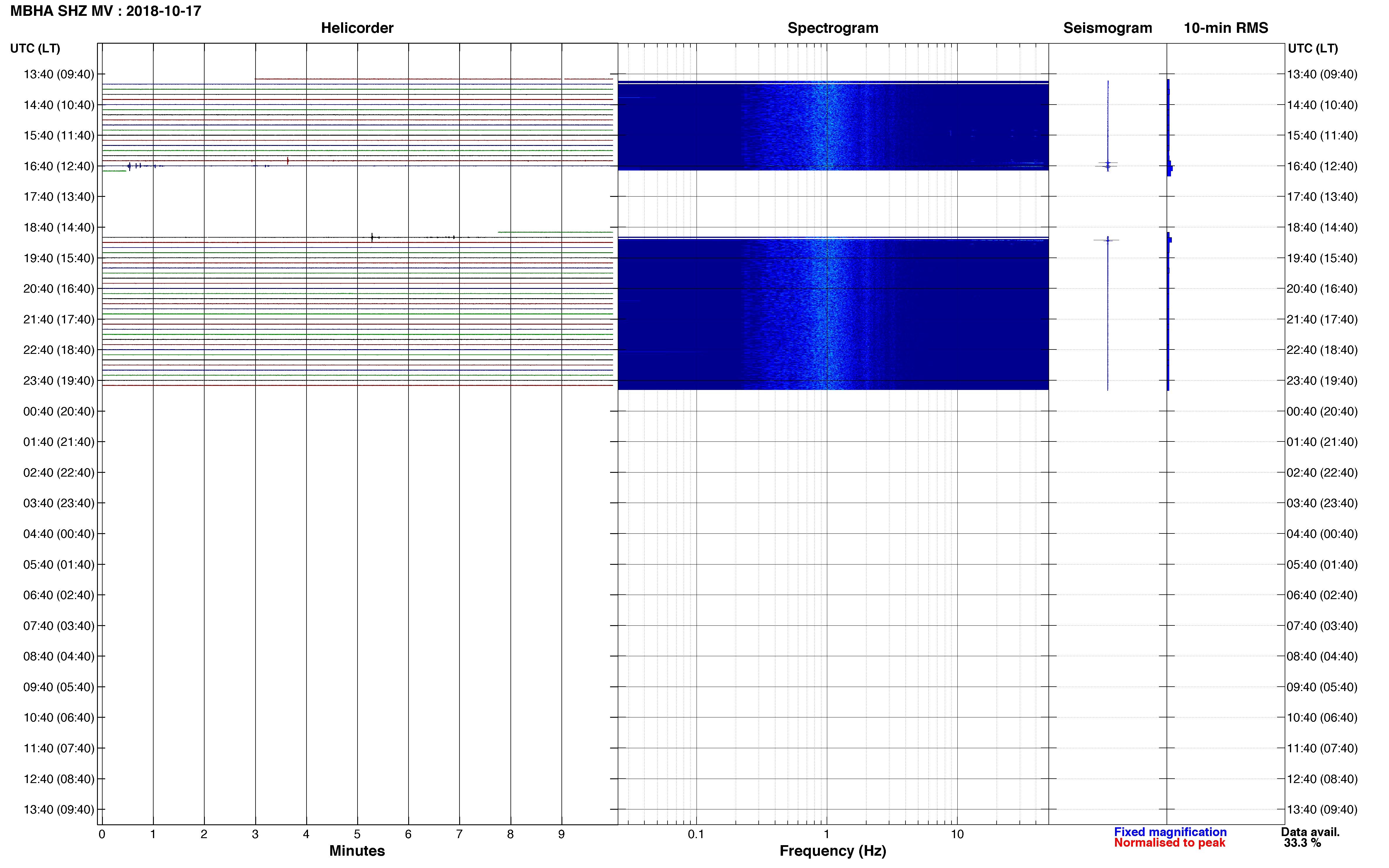Screen dimensions: 1389x868
Task: Select left-axis time label '17:40 (13:40)'
Action: pos(59,197)
